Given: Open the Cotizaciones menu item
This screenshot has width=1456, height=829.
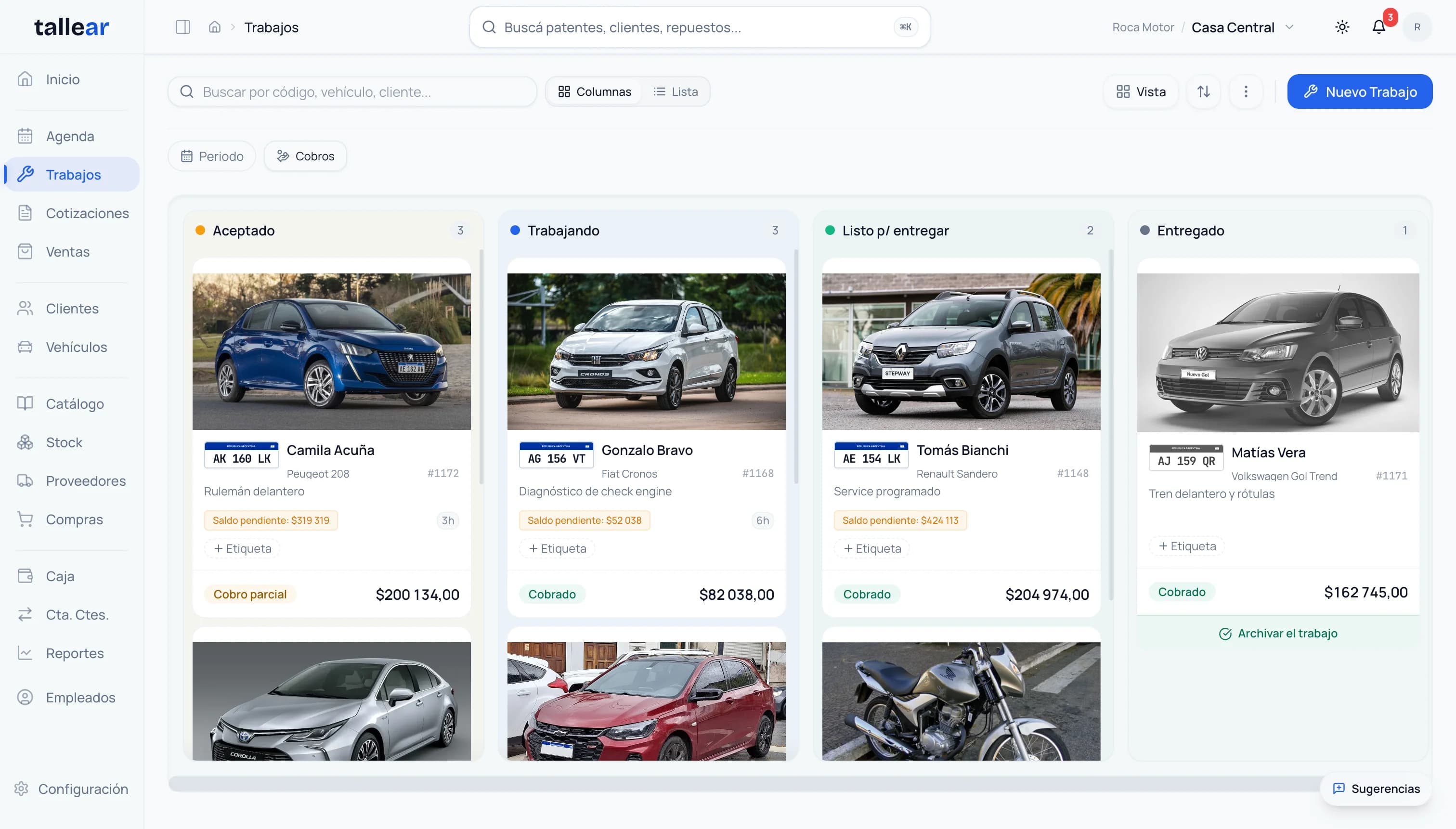Looking at the screenshot, I should [x=87, y=213].
